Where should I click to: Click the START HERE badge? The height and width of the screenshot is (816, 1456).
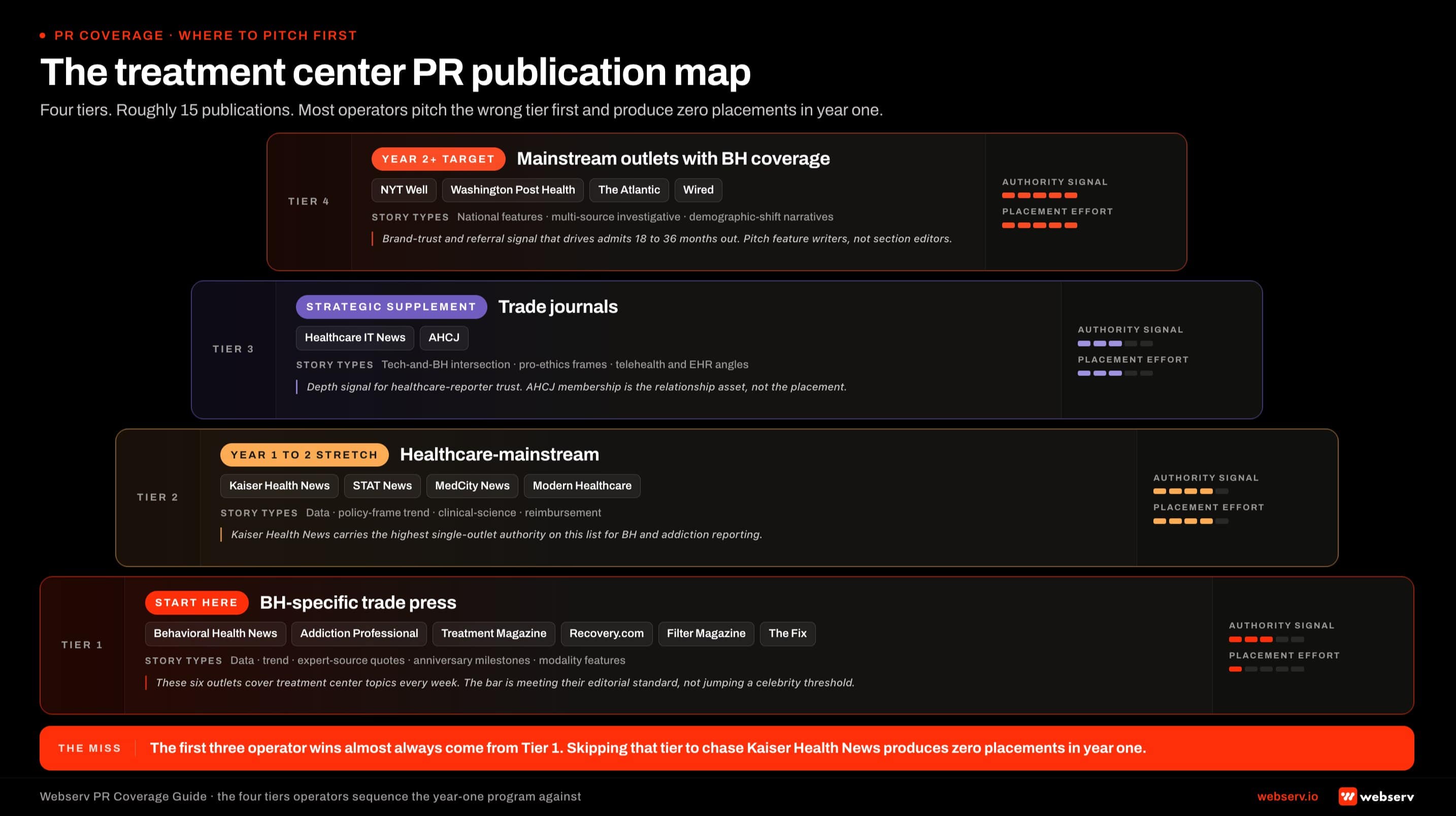(196, 602)
